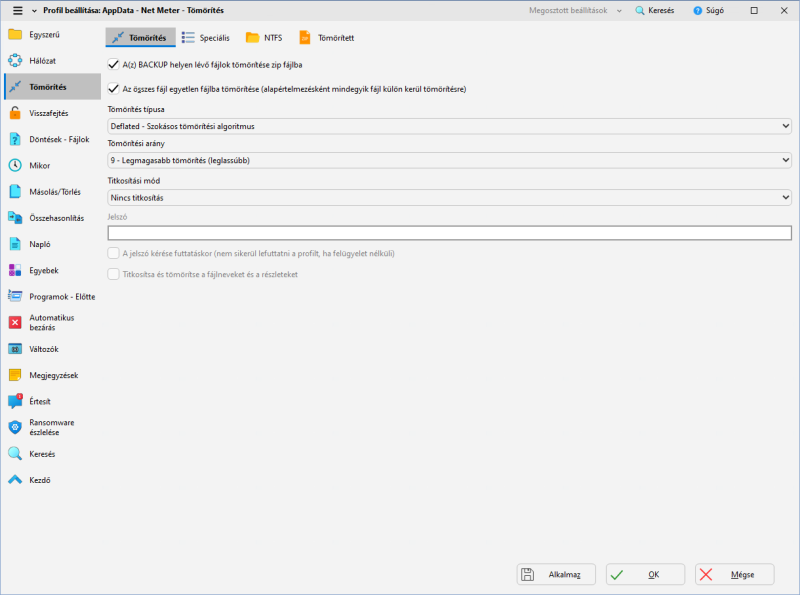Cancel with the Mégse button label

pos(742,575)
